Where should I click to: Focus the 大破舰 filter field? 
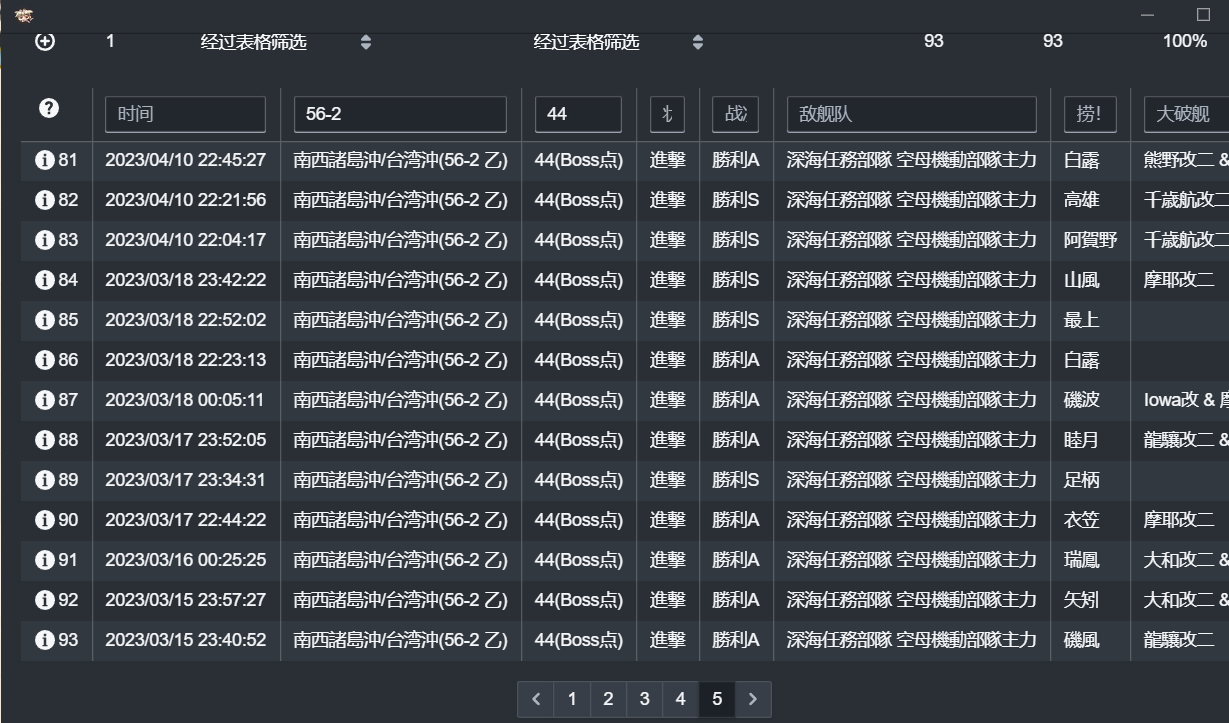tap(1185, 114)
